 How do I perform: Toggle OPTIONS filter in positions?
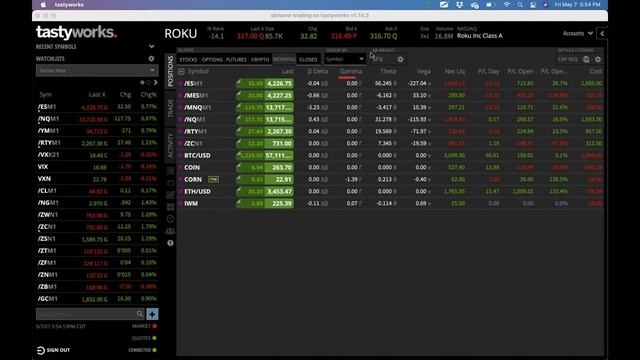coord(212,60)
